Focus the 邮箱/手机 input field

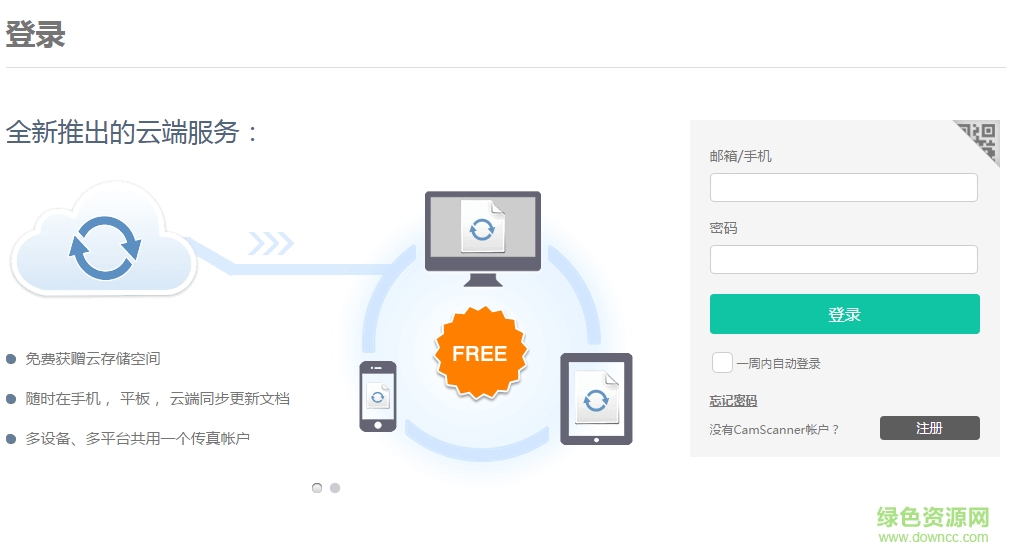tap(844, 187)
